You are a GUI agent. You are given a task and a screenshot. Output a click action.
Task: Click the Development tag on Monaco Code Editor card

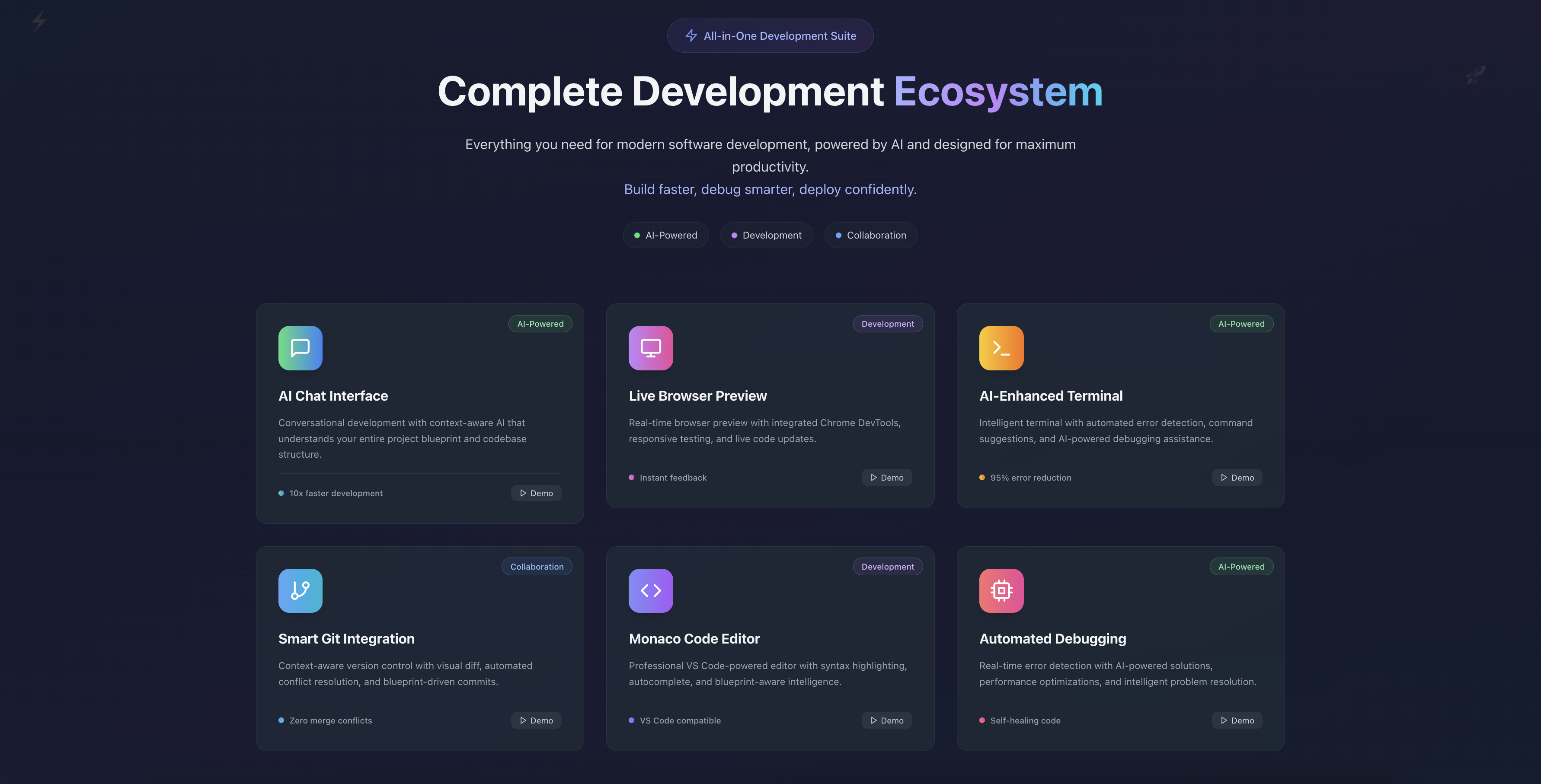[887, 566]
